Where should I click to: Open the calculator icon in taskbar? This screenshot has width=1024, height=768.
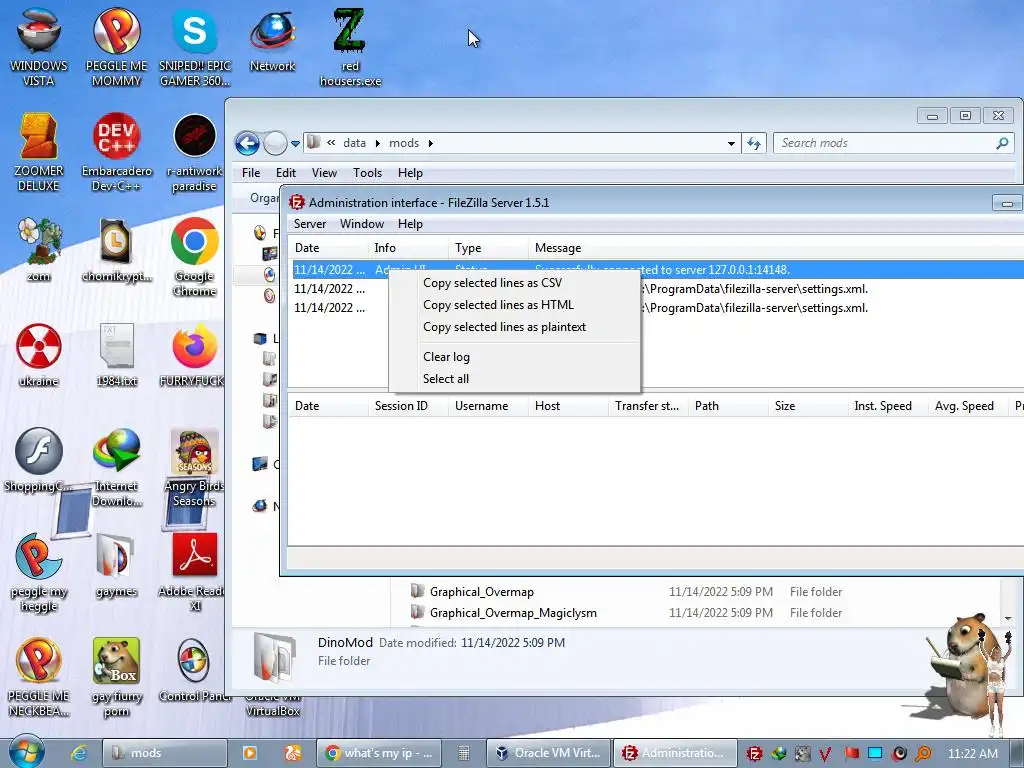click(464, 753)
